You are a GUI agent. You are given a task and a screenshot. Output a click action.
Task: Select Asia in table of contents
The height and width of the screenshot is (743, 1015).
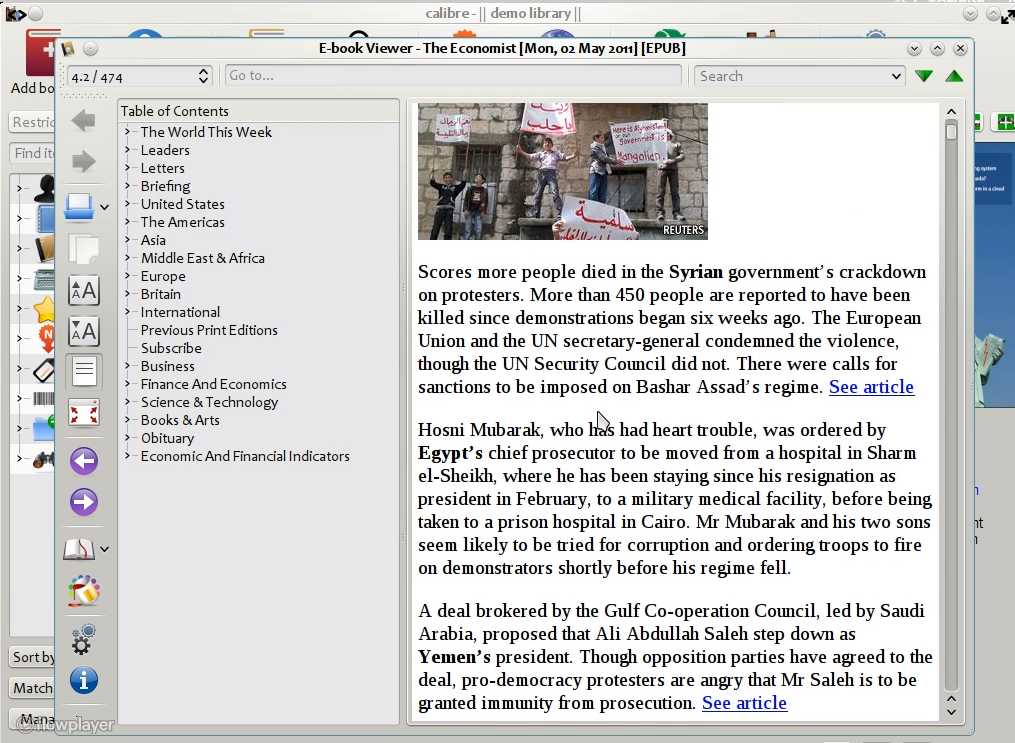pyautogui.click(x=153, y=240)
